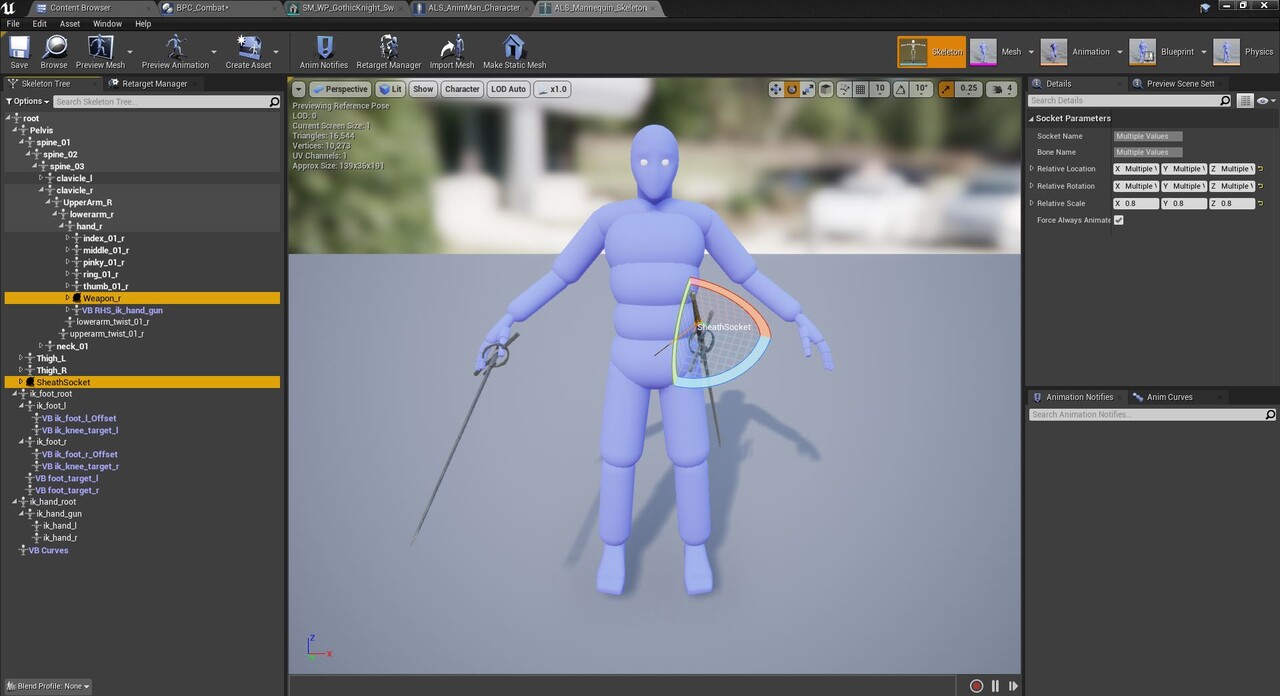Click the Make Static Mesh icon
Viewport: 1280px width, 696px height.
514,50
